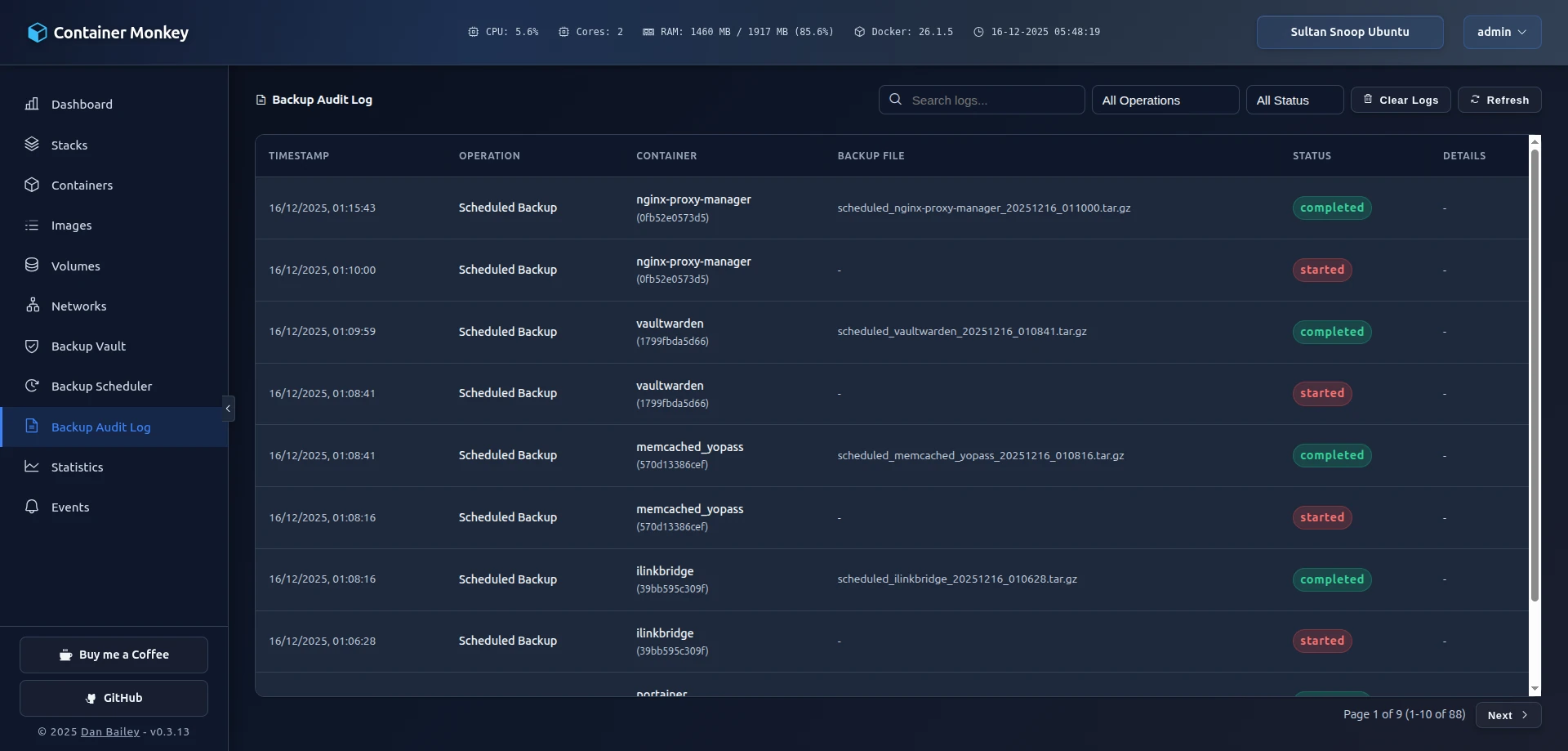Click the Statistics chart icon
The image size is (1568, 751).
coord(32,467)
